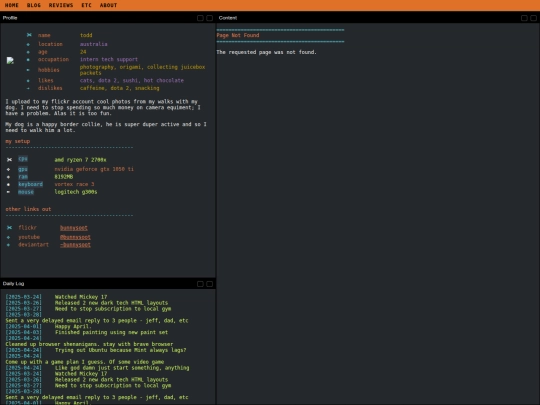Click the left square button in the Content panel header

524,18
